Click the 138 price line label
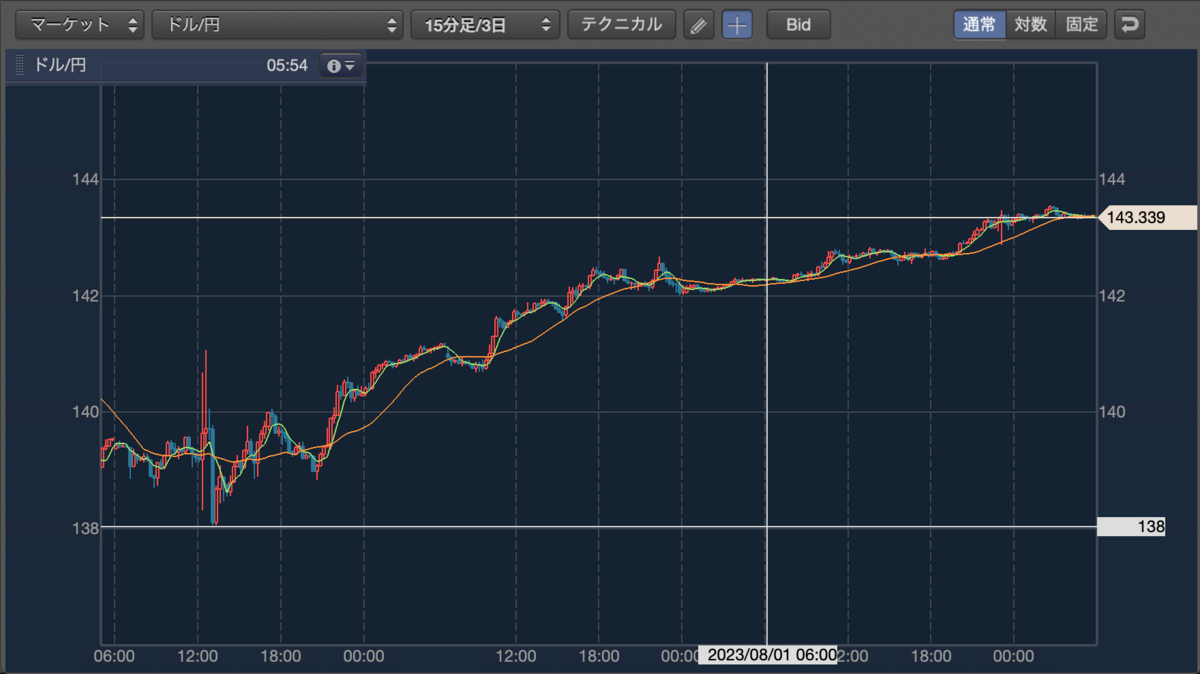This screenshot has width=1200, height=674. click(1131, 527)
